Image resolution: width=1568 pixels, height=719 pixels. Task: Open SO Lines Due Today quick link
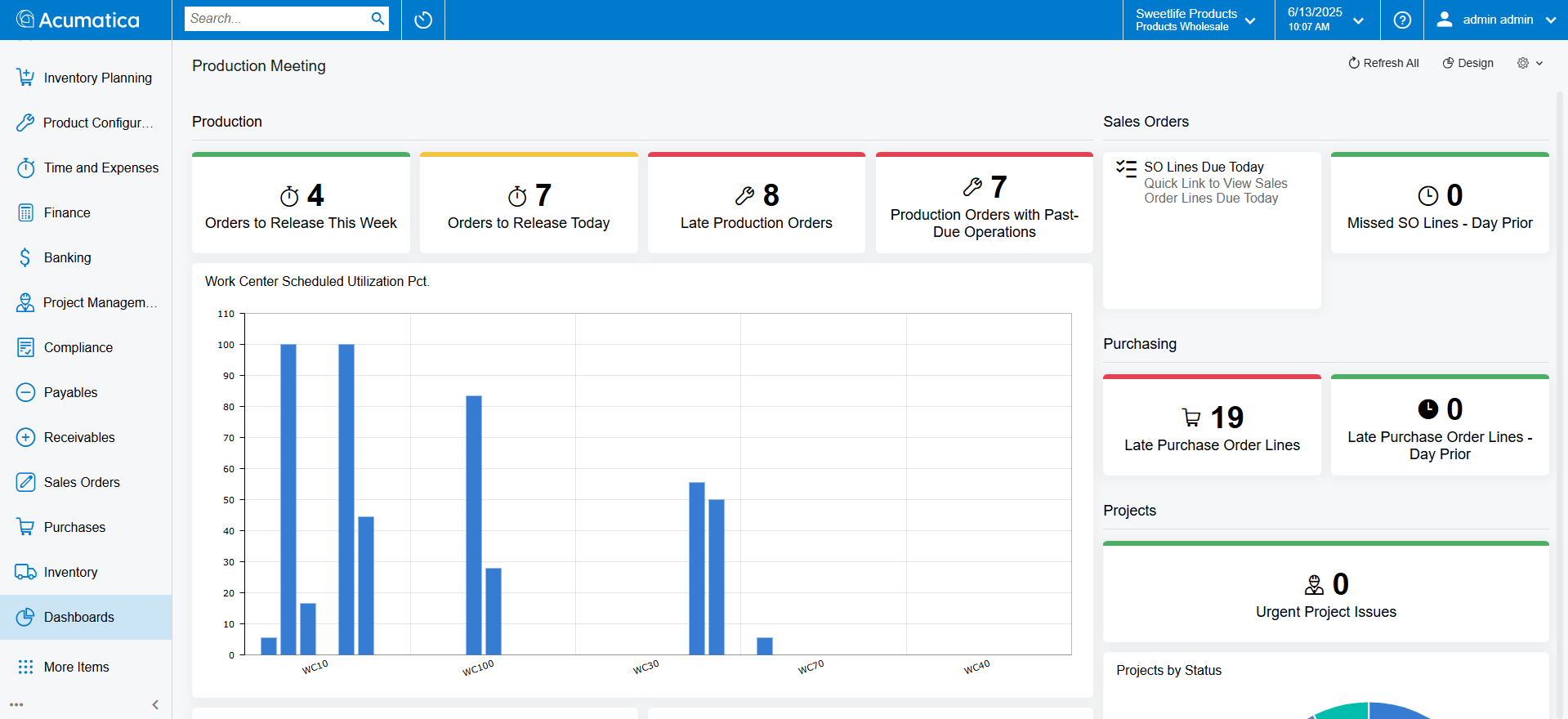(x=1204, y=167)
